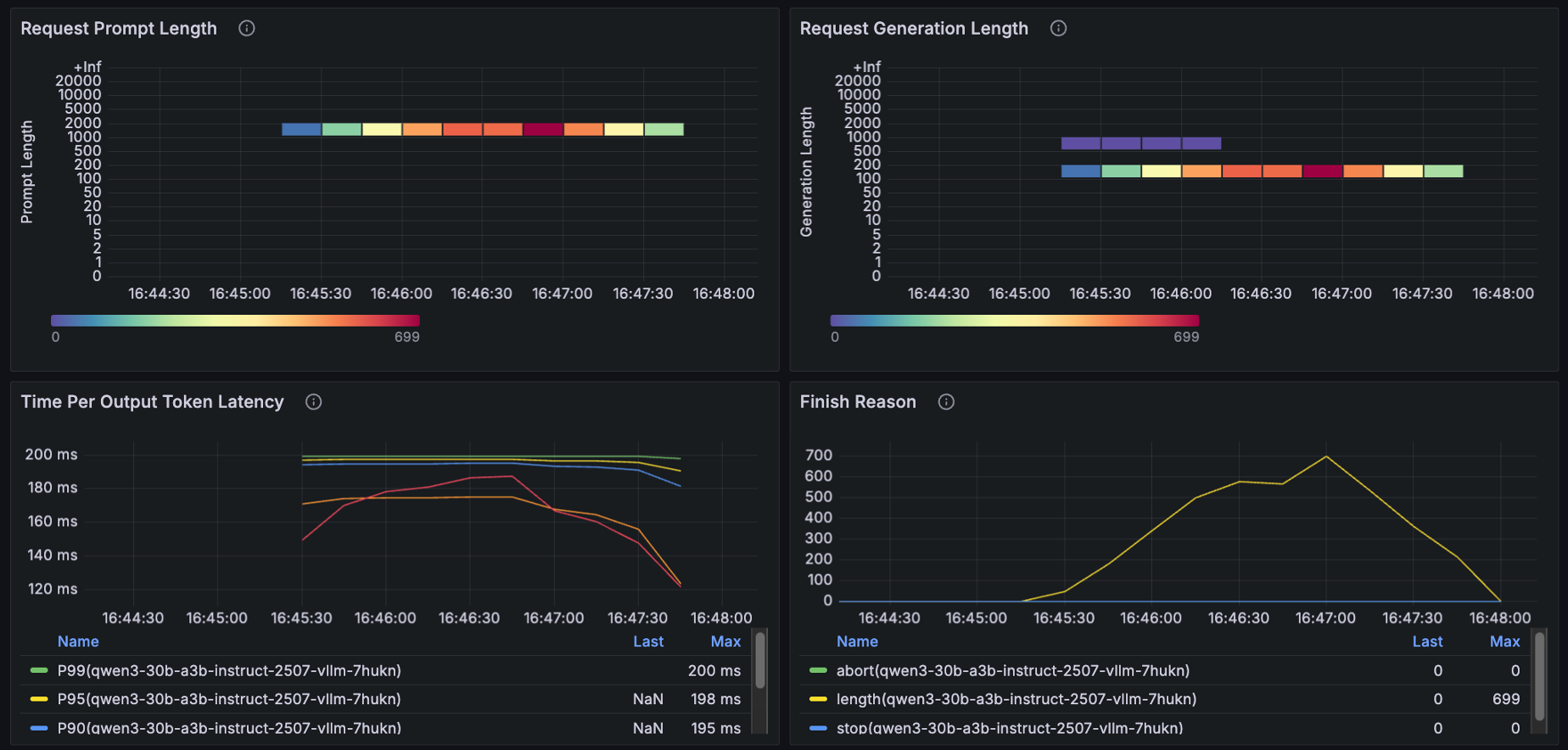The width and height of the screenshot is (1568, 750).
Task: Click the Prompt Length heatmap color scale bar
Action: [235, 321]
